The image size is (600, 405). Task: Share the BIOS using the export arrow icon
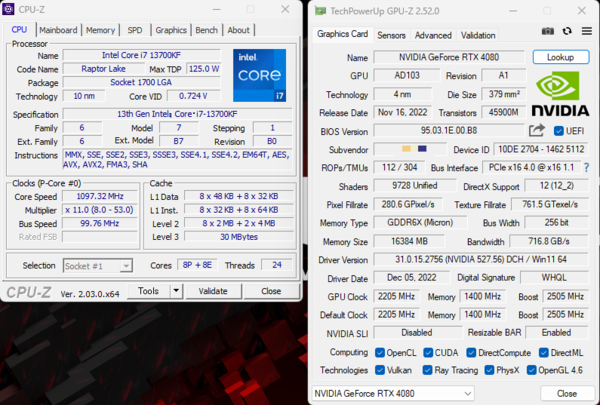click(x=536, y=130)
